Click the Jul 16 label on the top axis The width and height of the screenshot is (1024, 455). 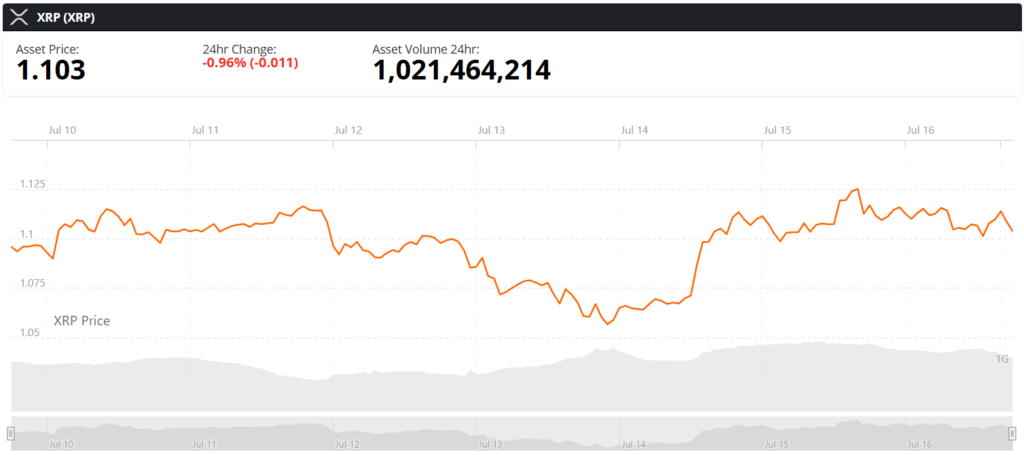click(921, 130)
